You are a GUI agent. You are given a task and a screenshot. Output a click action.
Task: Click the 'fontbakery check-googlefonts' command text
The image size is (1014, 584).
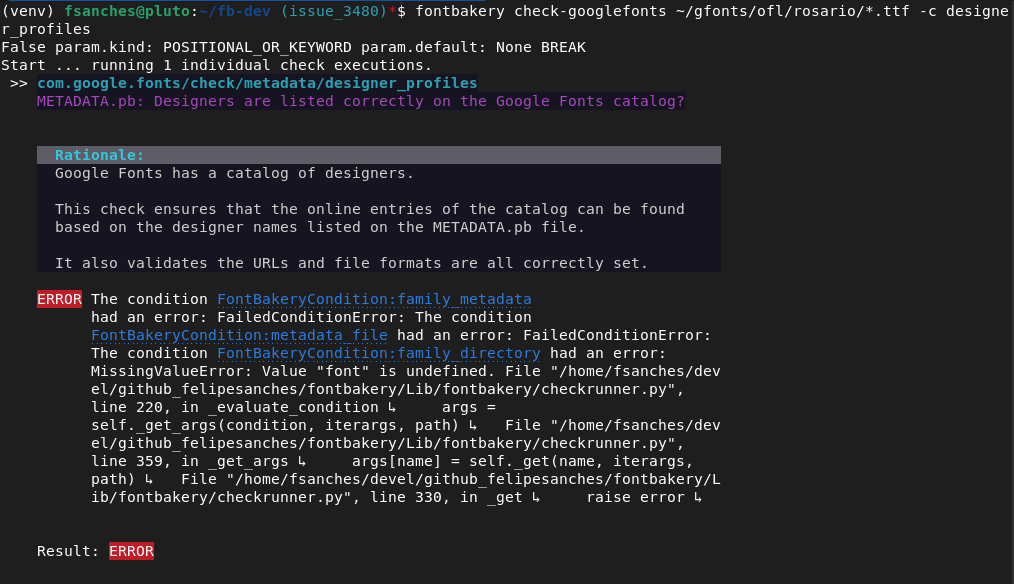tap(541, 11)
